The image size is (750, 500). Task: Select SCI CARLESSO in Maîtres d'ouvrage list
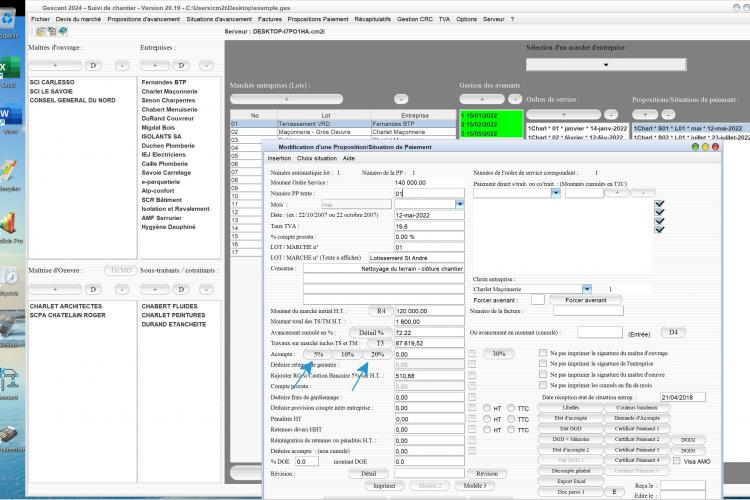pos(52,82)
